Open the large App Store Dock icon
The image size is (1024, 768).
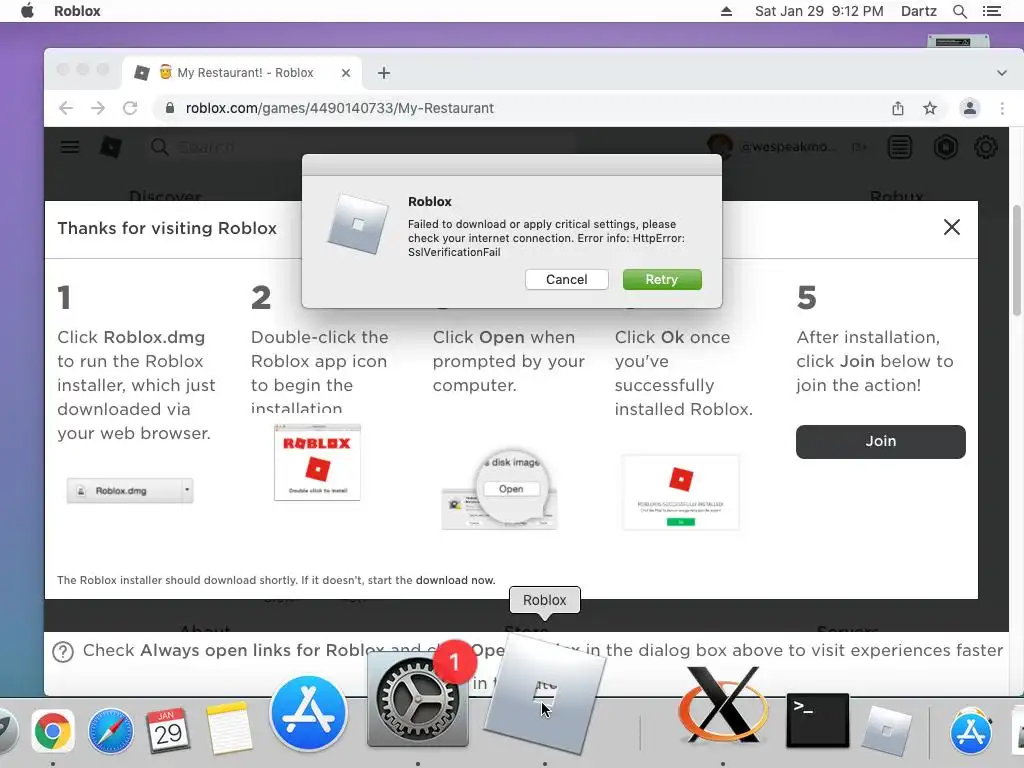coord(308,713)
